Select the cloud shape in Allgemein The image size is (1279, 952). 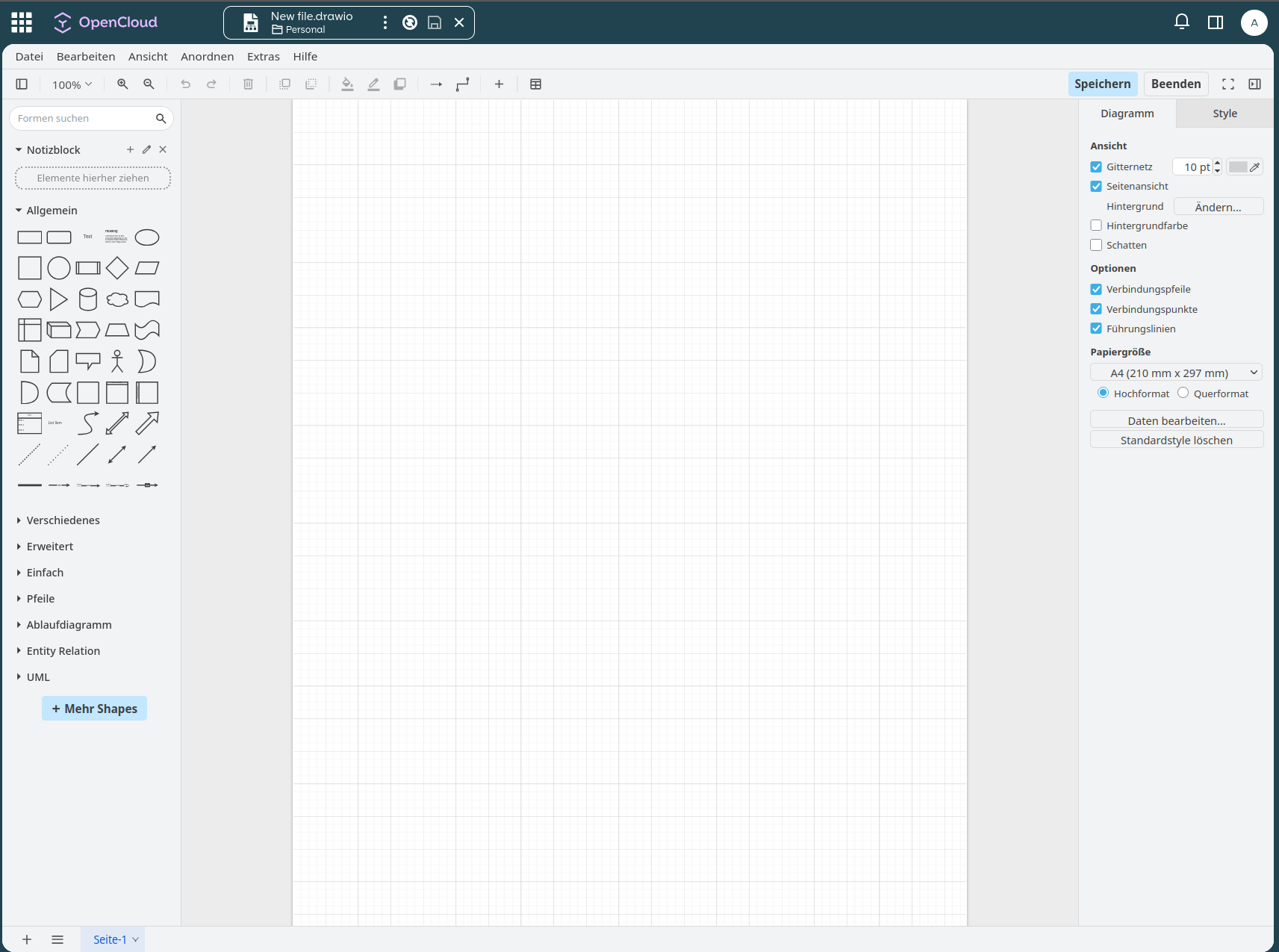117,299
